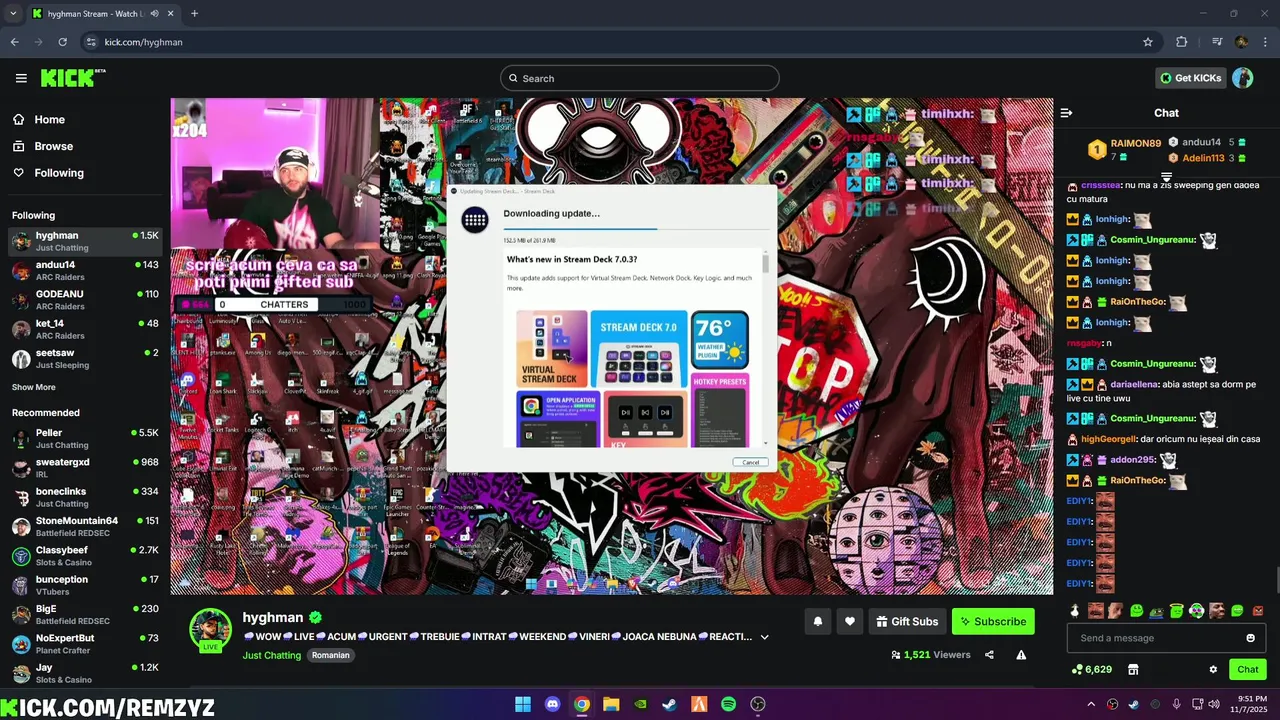The image size is (1280, 720).
Task: Click the hyghman streamer avatar
Action: pyautogui.click(x=211, y=629)
